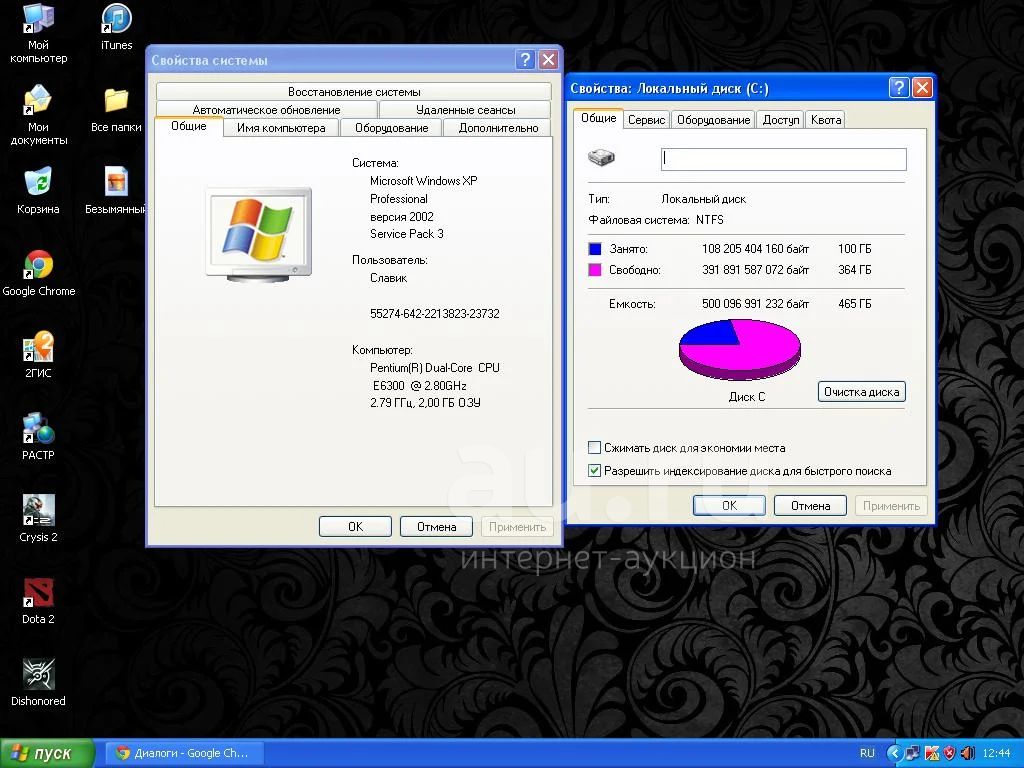
Task: Click the help button in disk properties
Action: point(899,88)
